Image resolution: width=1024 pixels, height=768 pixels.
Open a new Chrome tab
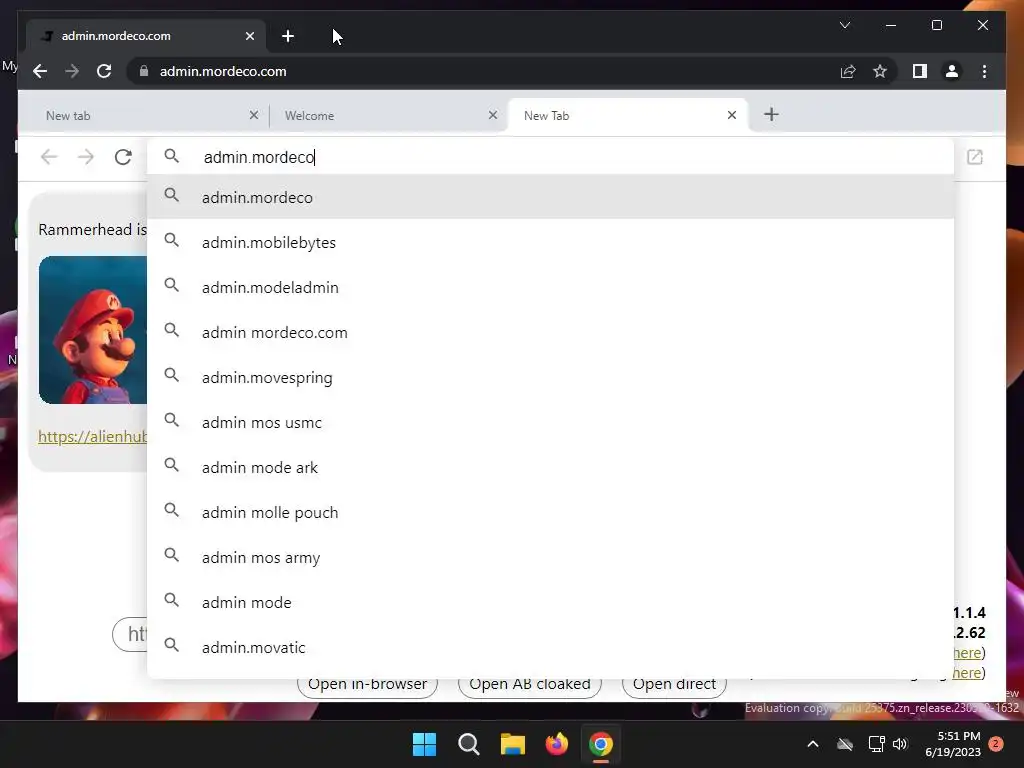288,36
